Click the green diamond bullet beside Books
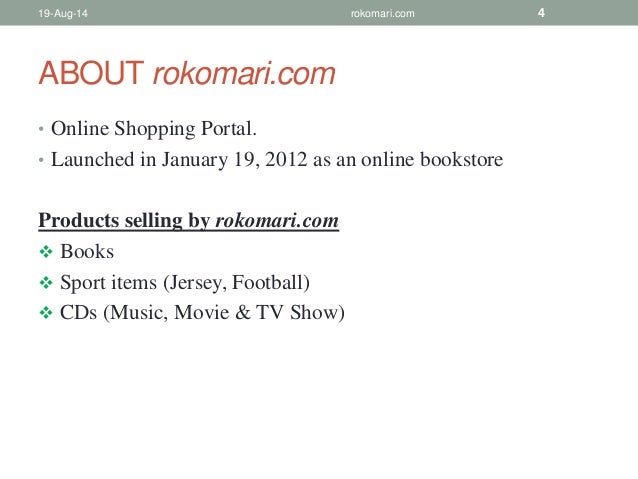638x479 pixels. [46, 252]
